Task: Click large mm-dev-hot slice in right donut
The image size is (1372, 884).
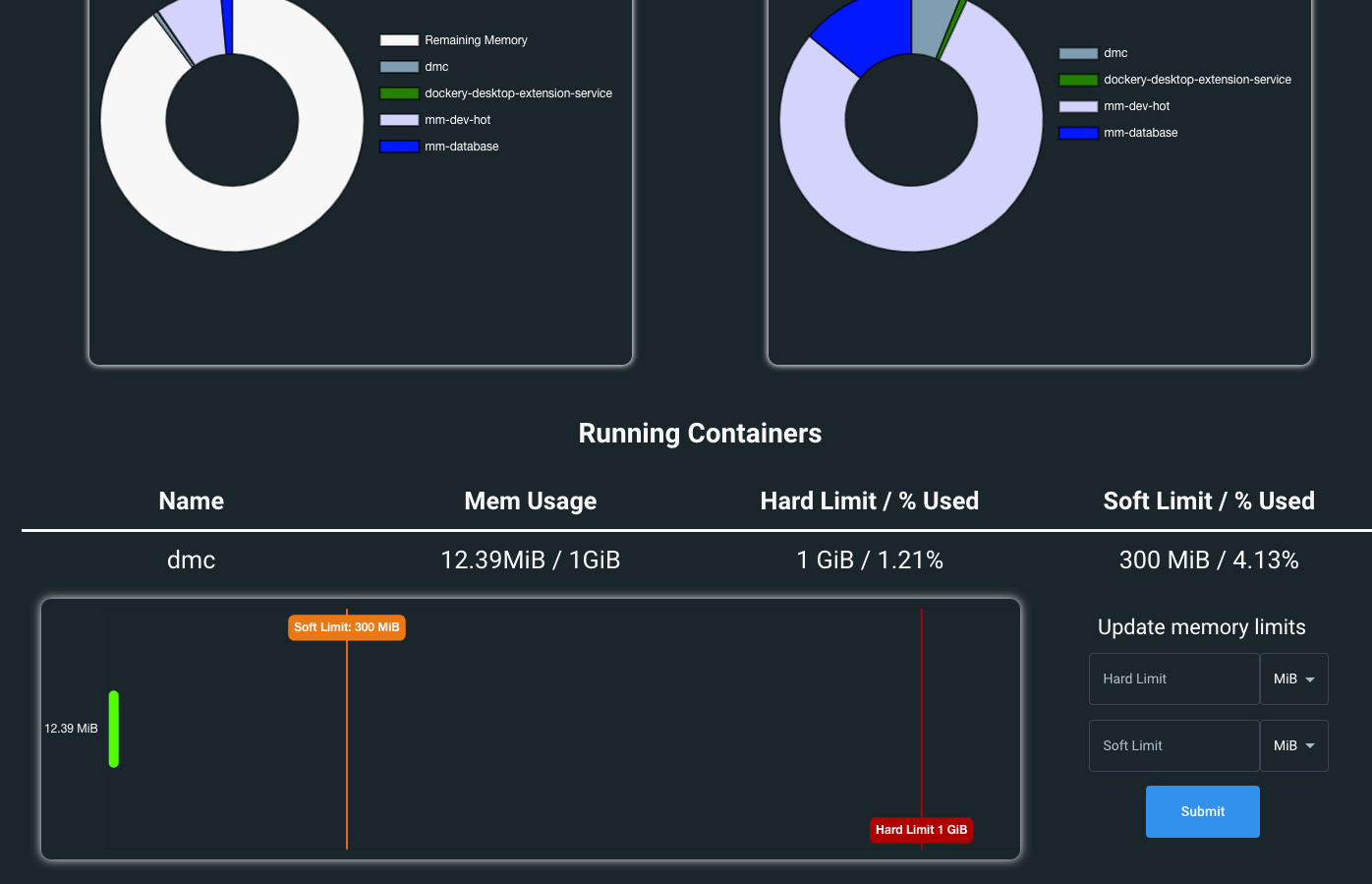Action: click(911, 218)
